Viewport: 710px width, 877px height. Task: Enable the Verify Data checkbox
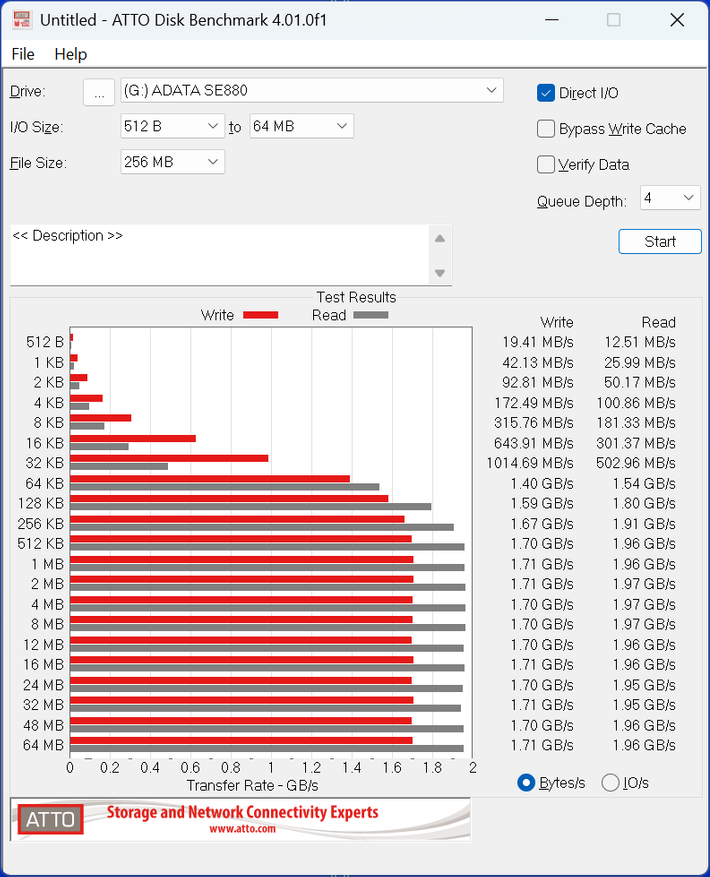546,164
